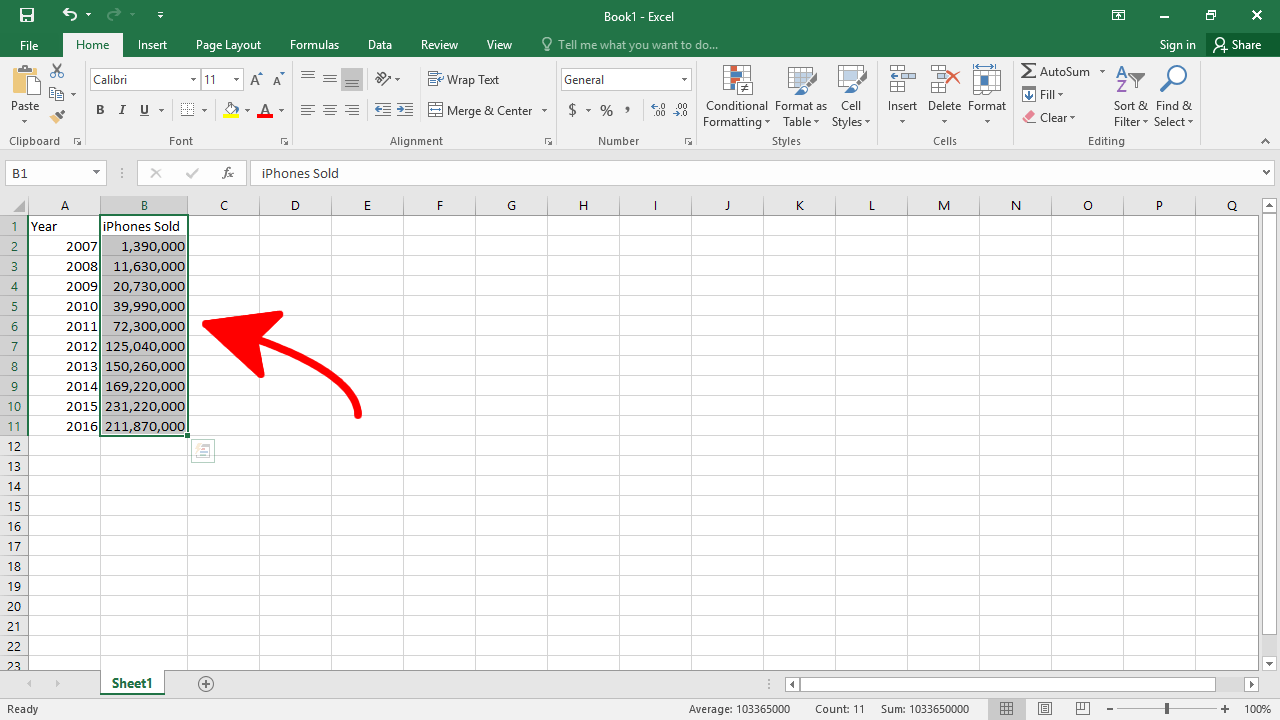Switch to the Data tab
1280x720 pixels.
coord(379,45)
